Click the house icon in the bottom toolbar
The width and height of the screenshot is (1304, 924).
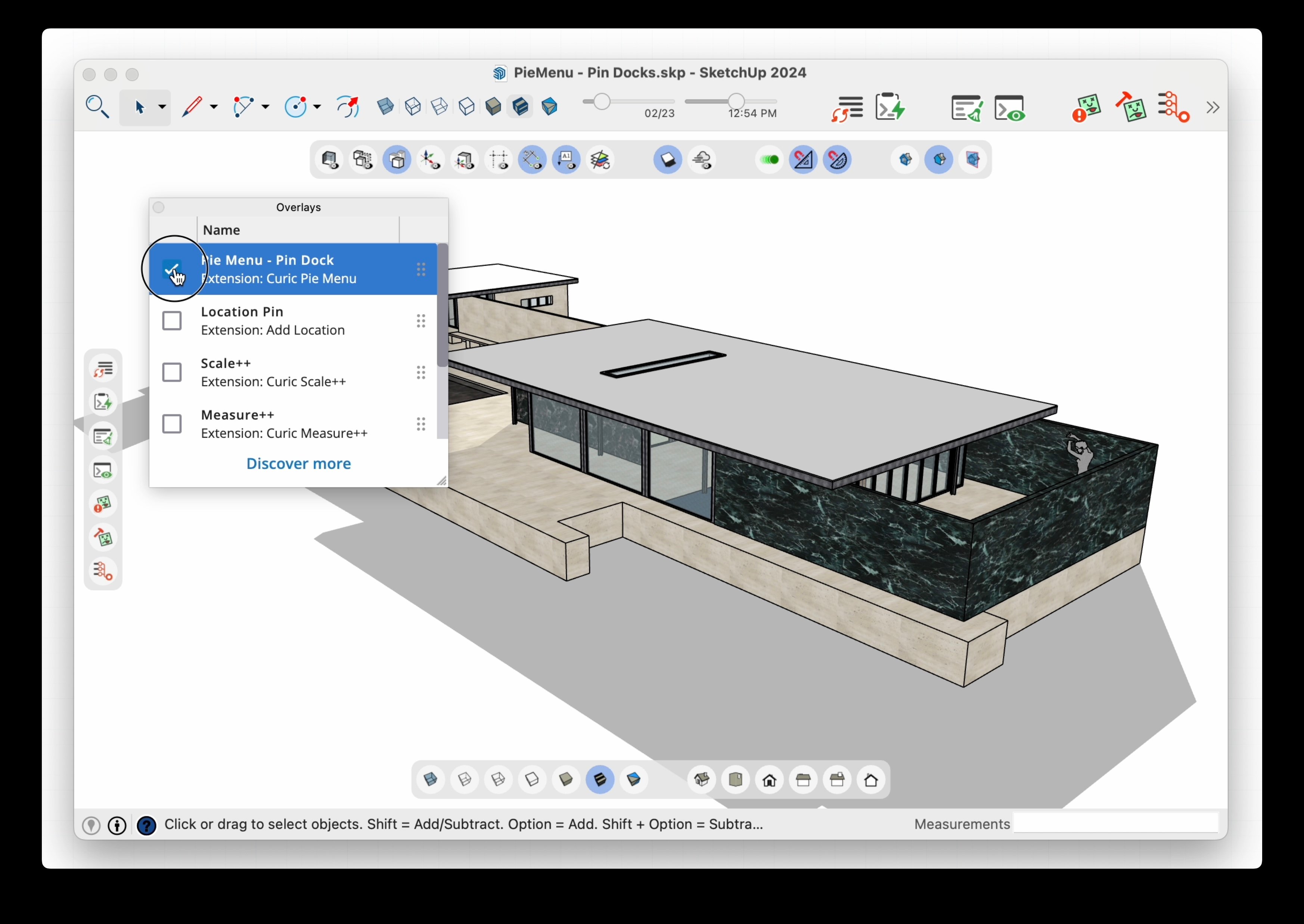tap(769, 780)
